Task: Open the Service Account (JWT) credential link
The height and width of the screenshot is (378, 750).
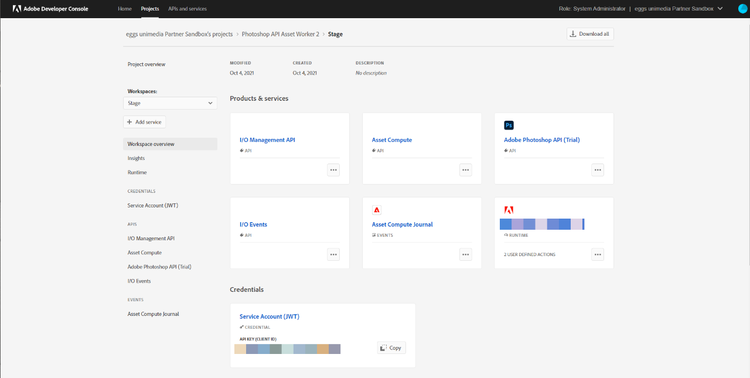Action: (269, 316)
